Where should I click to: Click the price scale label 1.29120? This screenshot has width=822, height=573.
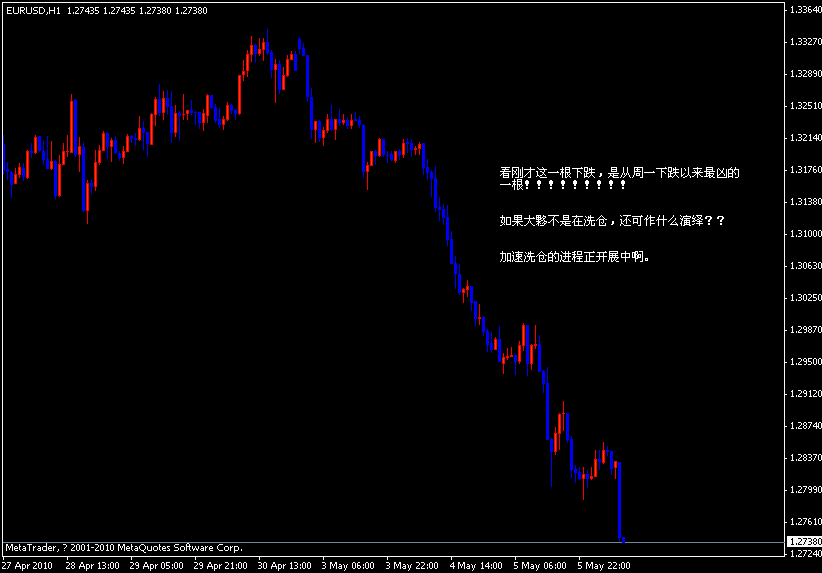click(805, 394)
